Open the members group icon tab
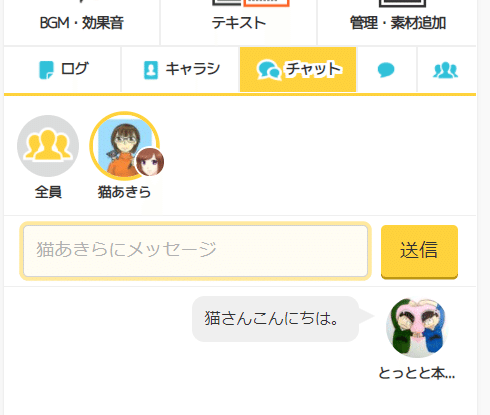490x415 pixels. pyautogui.click(x=446, y=70)
